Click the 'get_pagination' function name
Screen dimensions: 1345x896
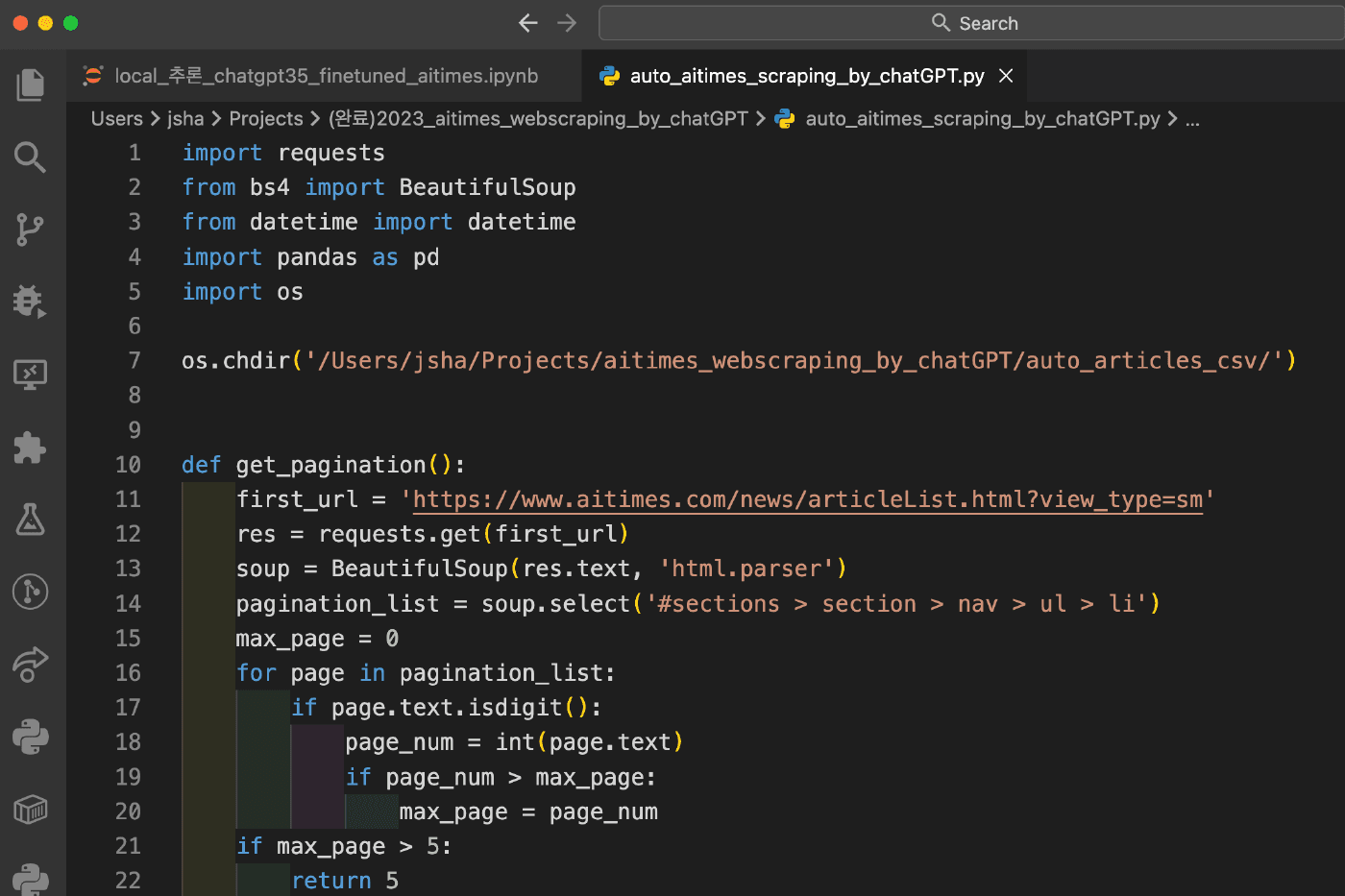pyautogui.click(x=330, y=465)
